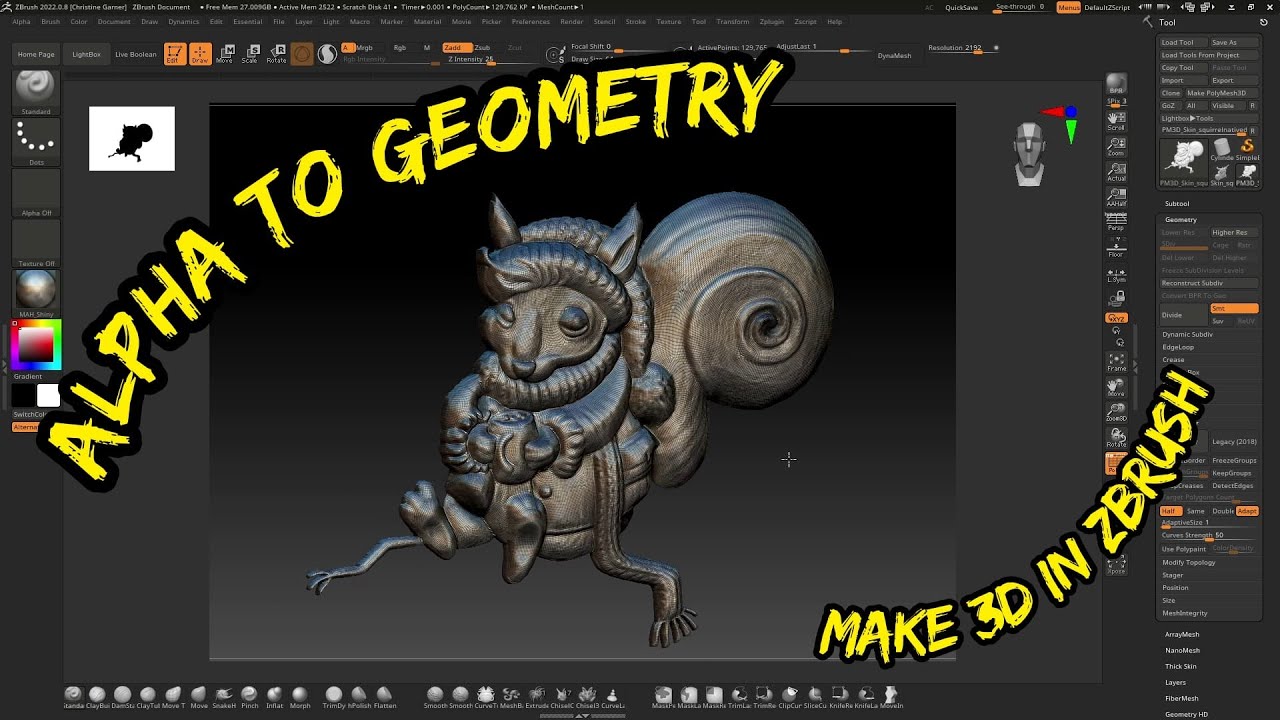Click the AAHalf icon

click(1116, 196)
